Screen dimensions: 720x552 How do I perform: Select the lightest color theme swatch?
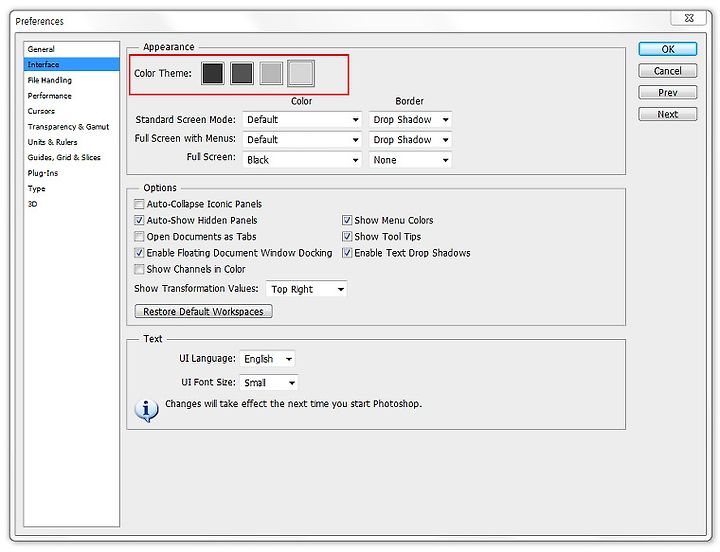(x=301, y=73)
